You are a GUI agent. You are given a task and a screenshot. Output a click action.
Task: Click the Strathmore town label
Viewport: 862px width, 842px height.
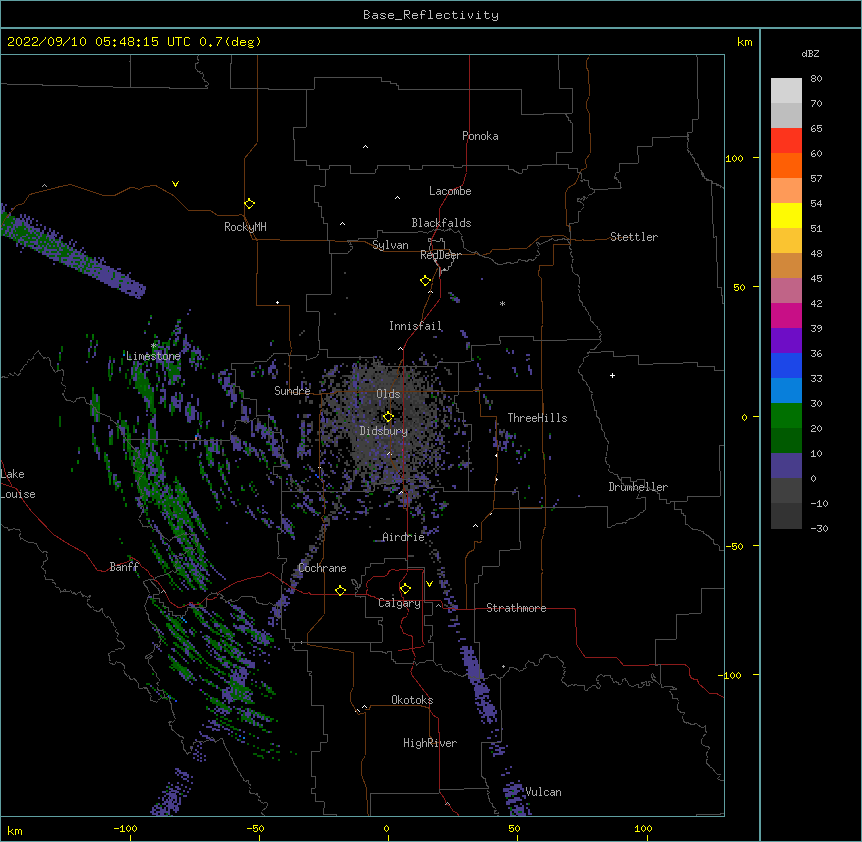click(516, 608)
